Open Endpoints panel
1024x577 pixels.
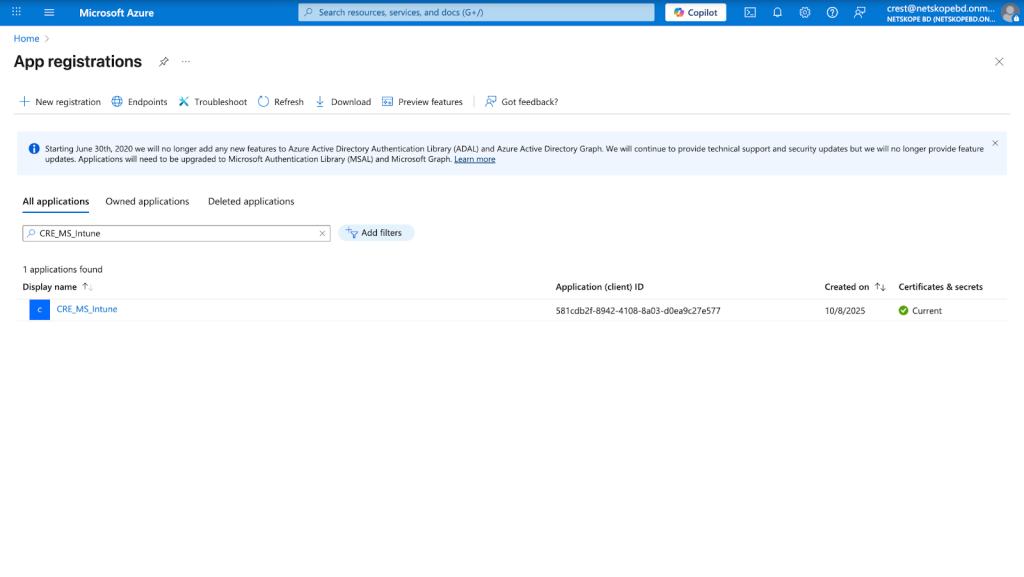coord(139,102)
